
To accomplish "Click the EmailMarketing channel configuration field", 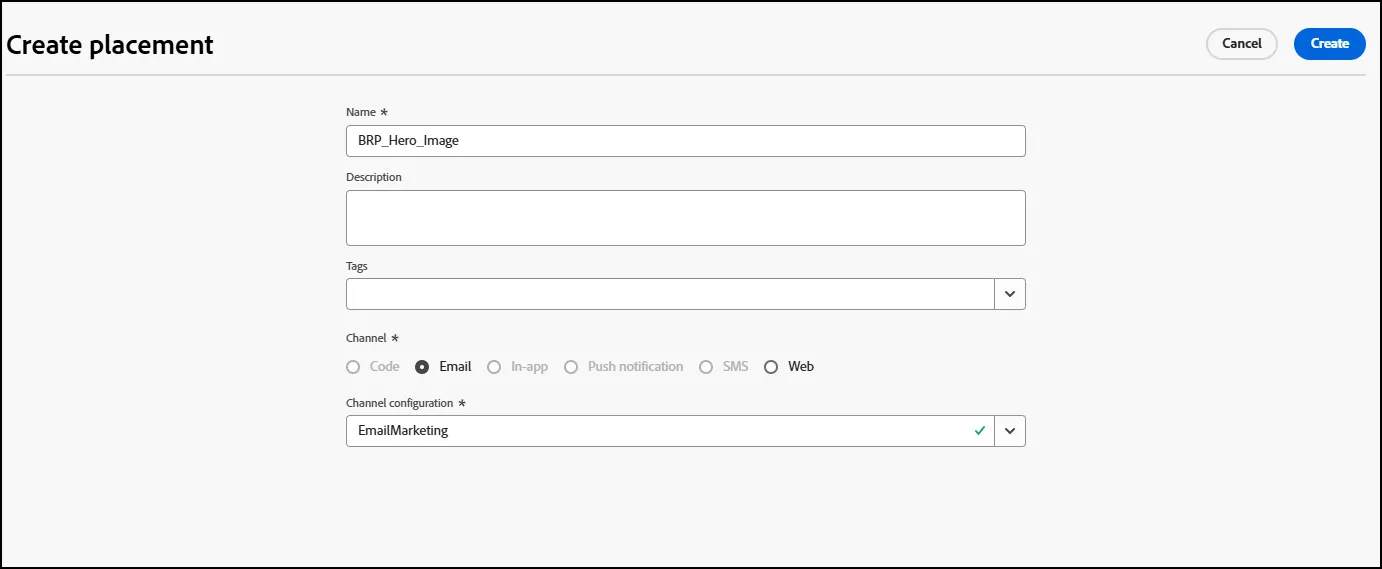I will click(x=670, y=431).
